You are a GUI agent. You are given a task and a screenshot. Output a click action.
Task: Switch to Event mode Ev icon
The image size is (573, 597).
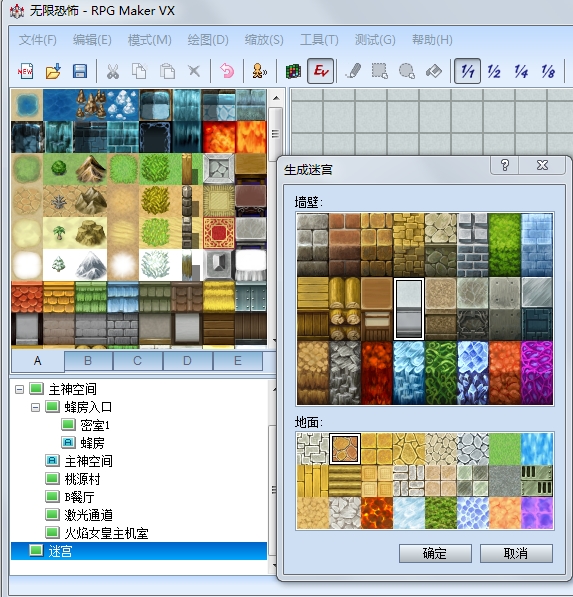click(x=321, y=71)
